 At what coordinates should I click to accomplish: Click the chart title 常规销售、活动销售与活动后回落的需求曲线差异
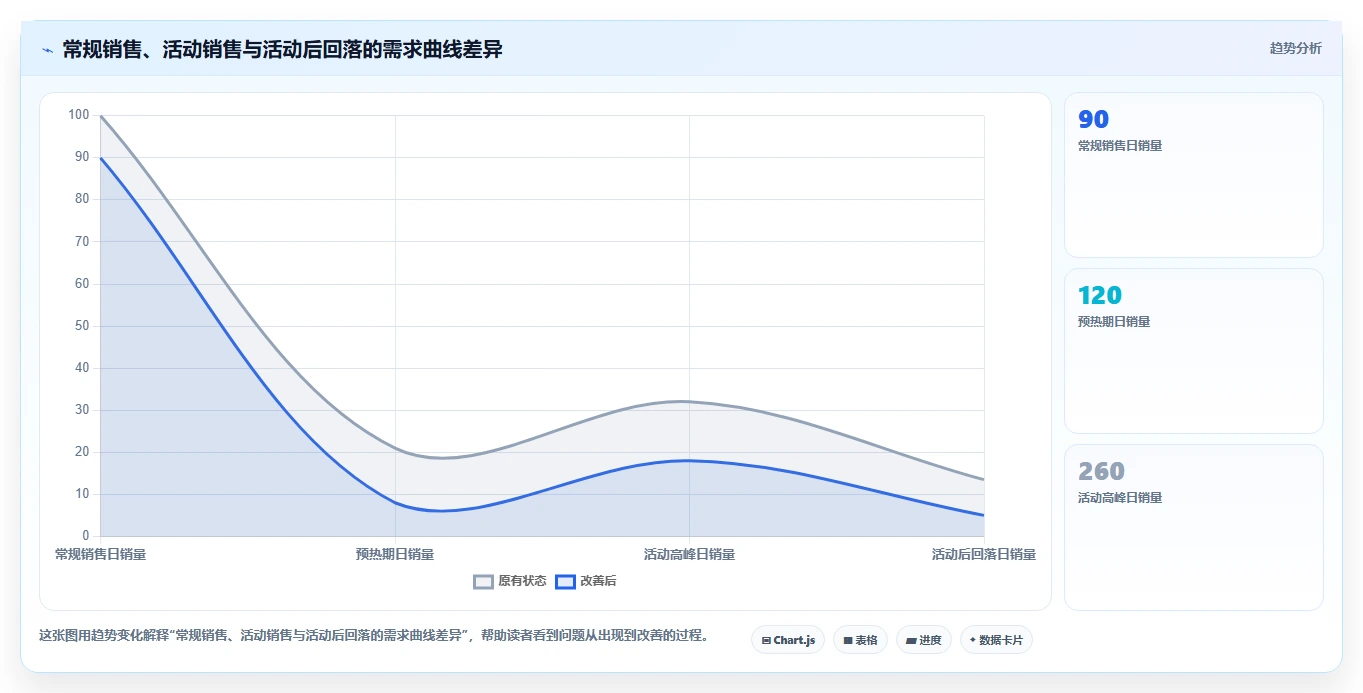(x=282, y=50)
